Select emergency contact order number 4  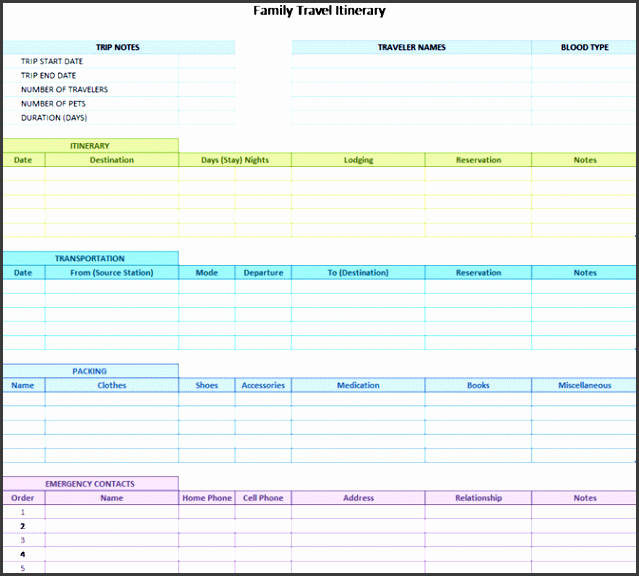23,554
